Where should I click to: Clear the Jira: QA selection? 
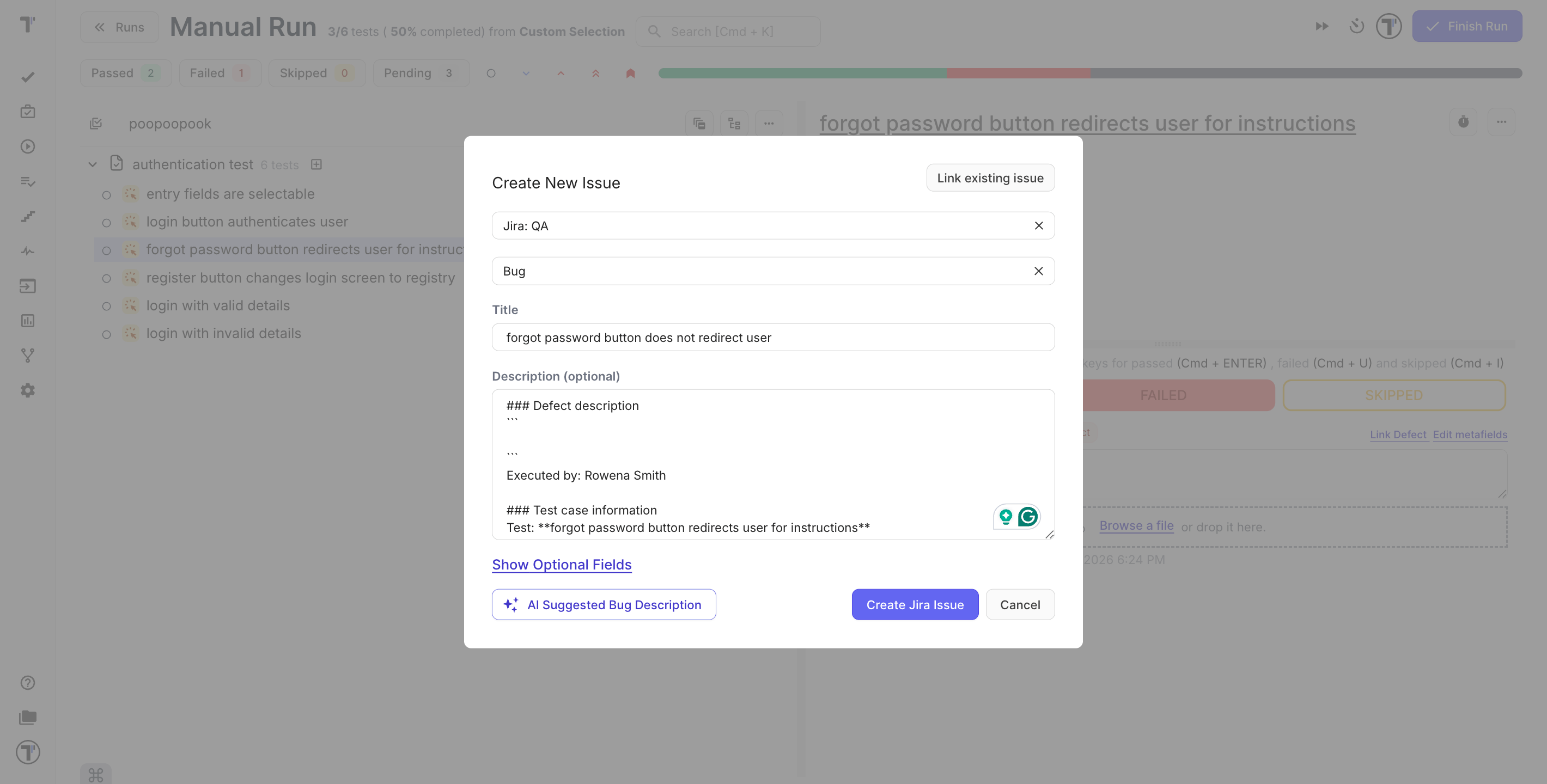[x=1038, y=226]
